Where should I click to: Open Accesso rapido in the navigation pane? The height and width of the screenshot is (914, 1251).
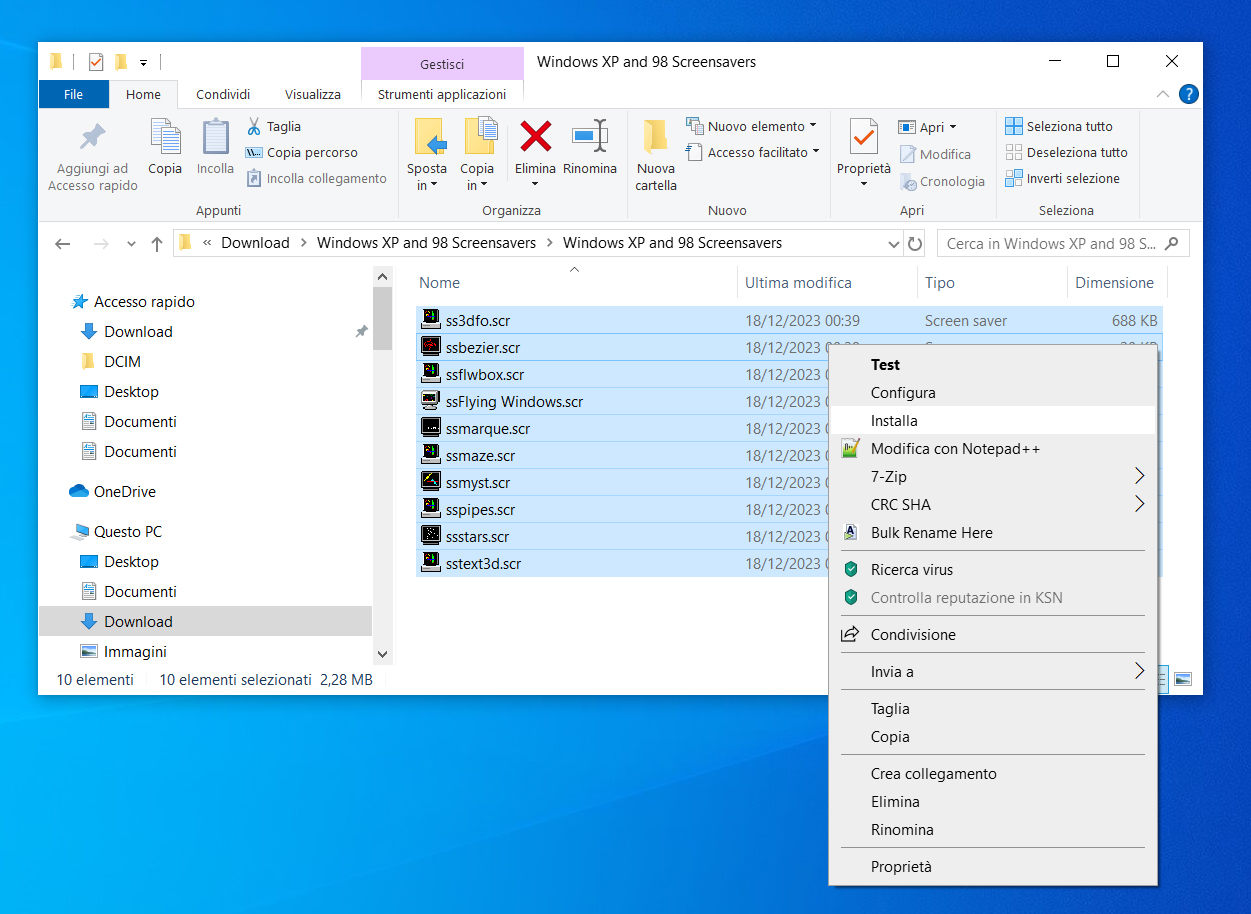(x=144, y=302)
